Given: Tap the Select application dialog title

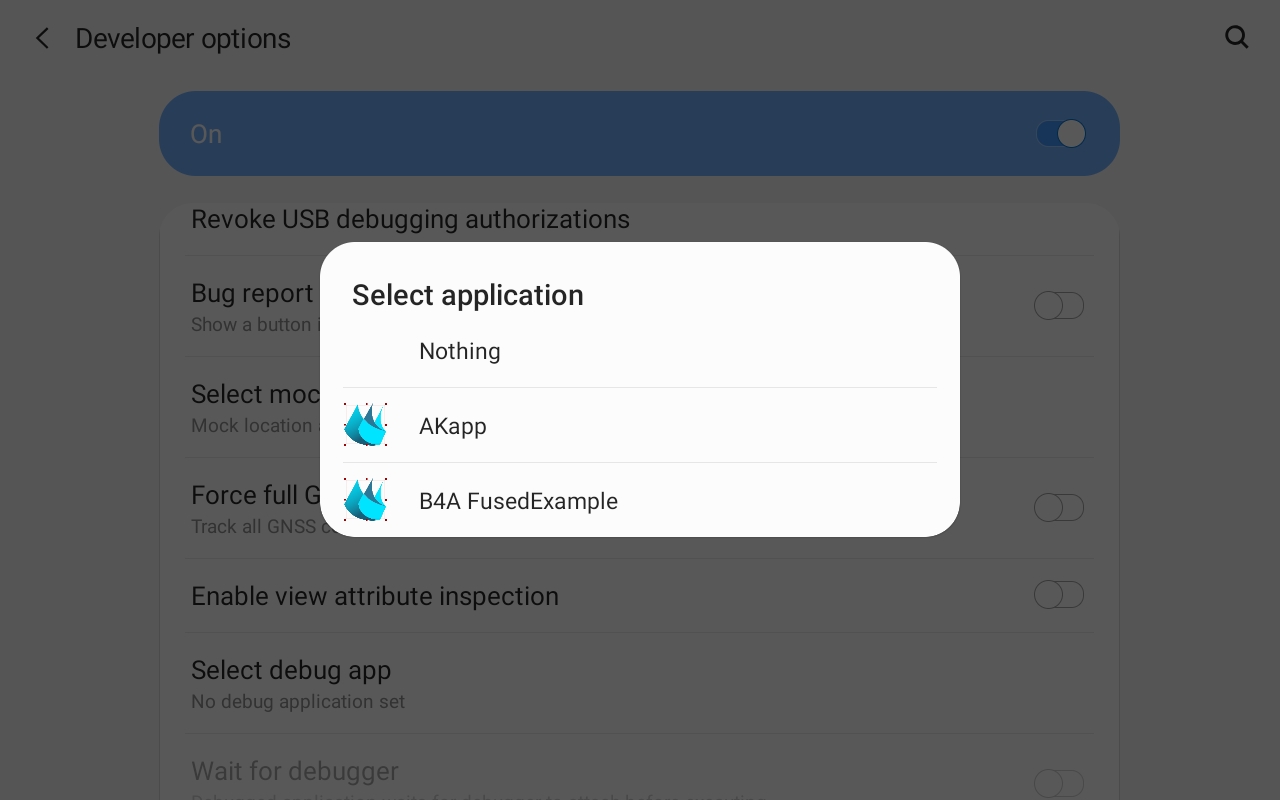Looking at the screenshot, I should coord(467,294).
